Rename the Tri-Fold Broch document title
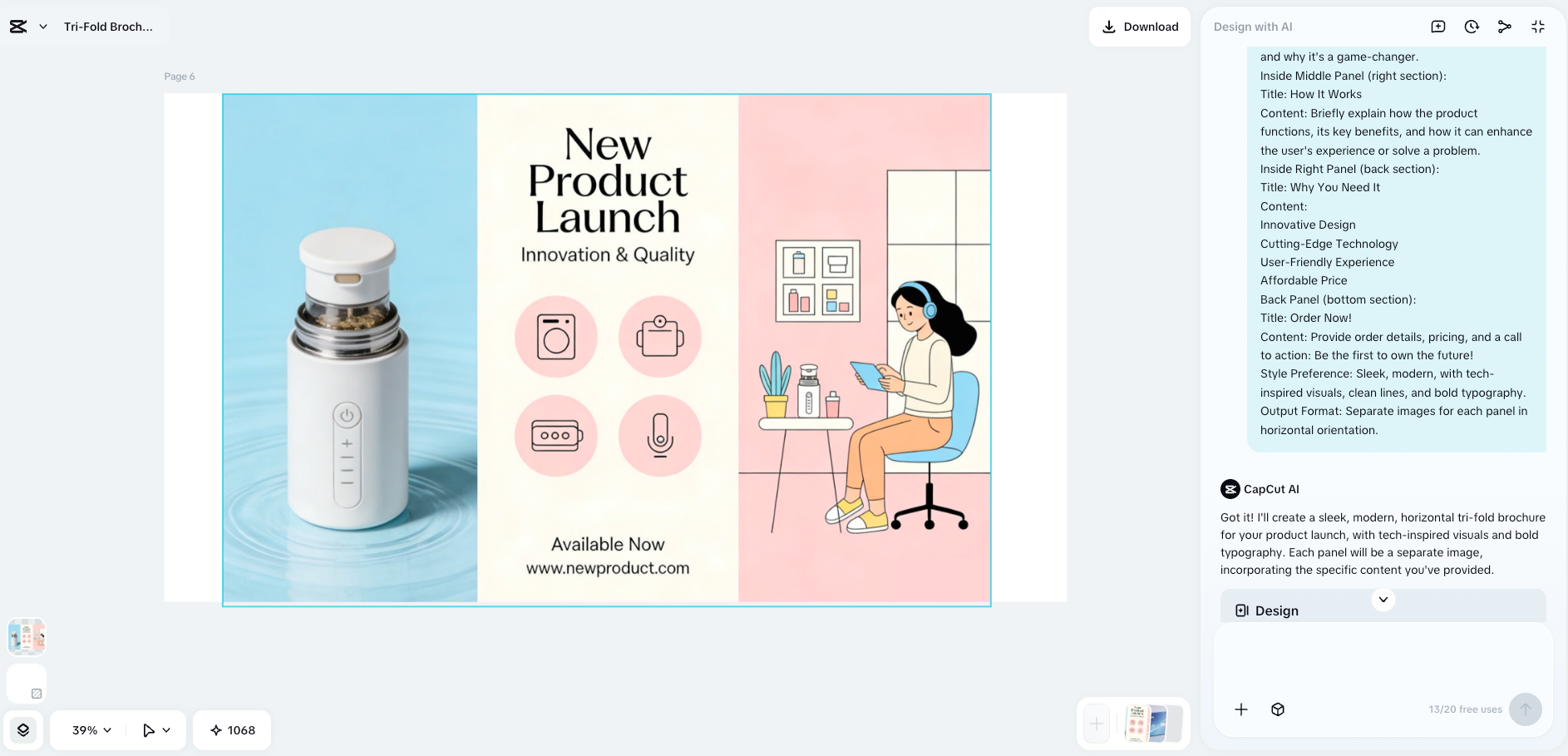This screenshot has width=1568, height=756. (109, 26)
